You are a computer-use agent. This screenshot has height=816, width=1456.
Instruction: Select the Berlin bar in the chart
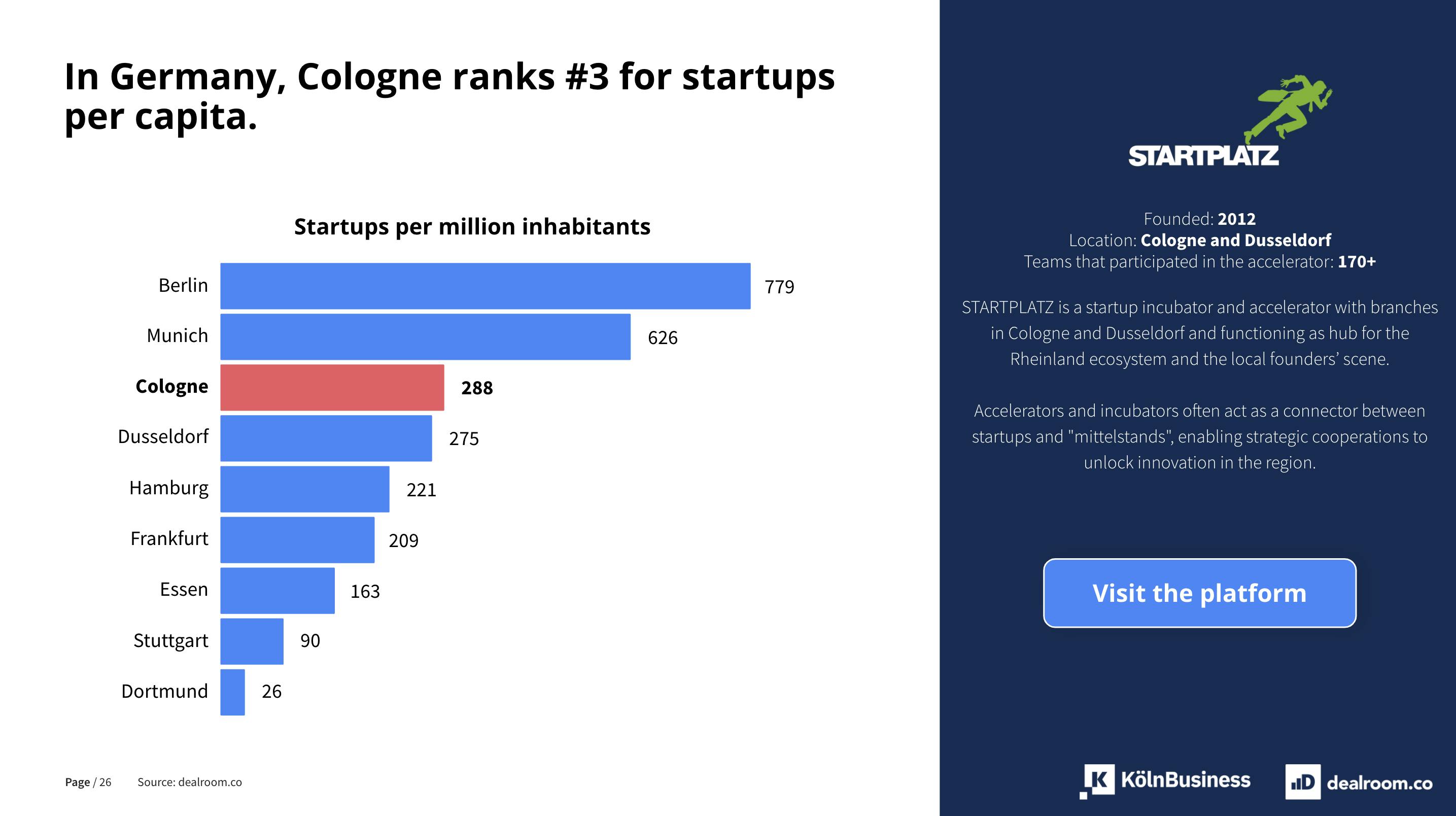485,286
